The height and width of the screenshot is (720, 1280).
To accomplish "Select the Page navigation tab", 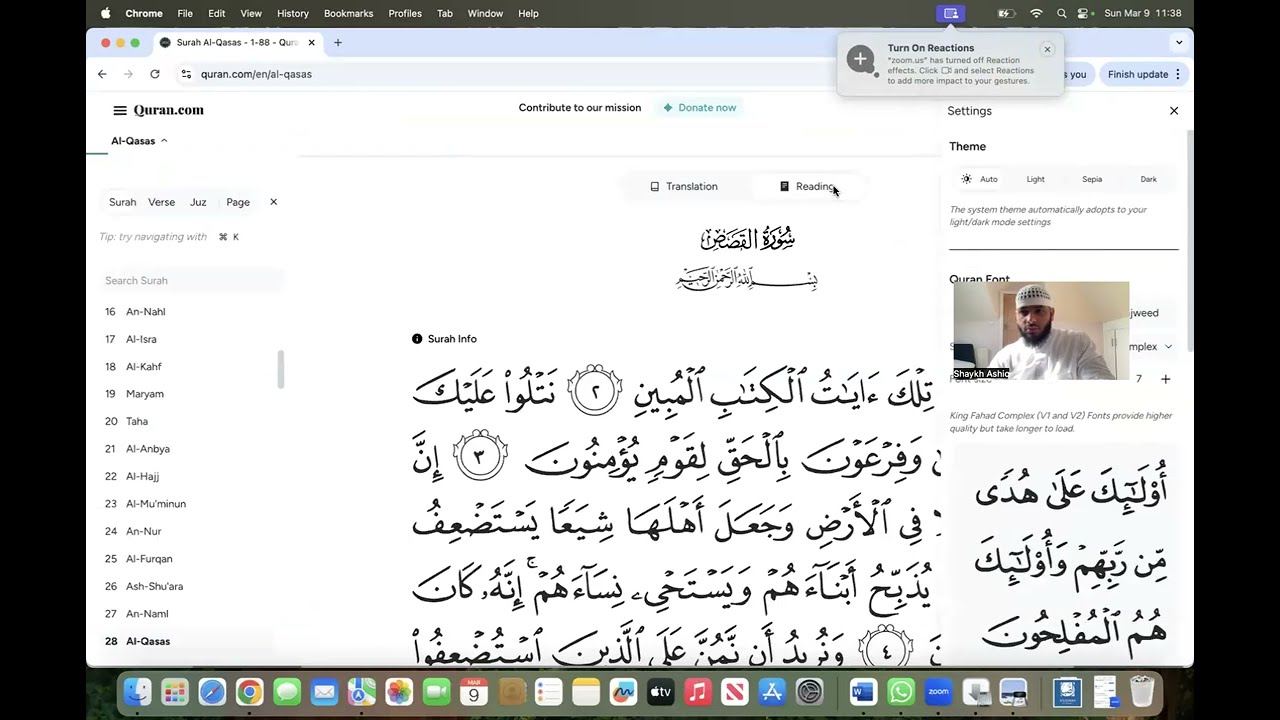I will 238,202.
